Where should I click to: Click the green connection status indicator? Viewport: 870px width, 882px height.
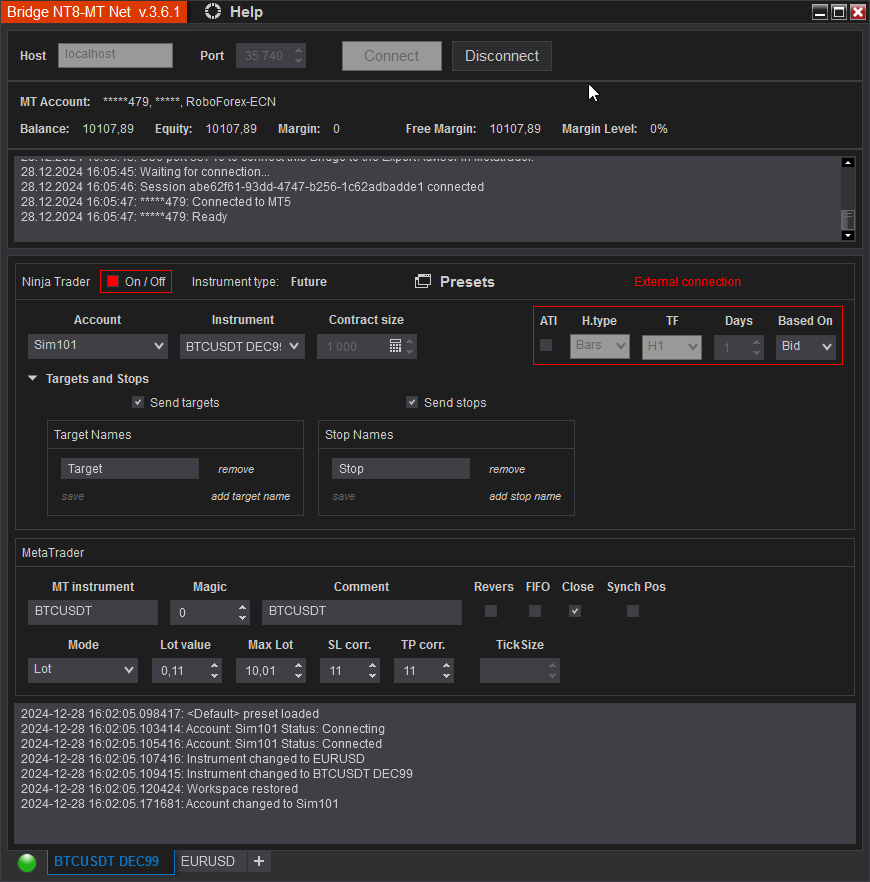(27, 862)
